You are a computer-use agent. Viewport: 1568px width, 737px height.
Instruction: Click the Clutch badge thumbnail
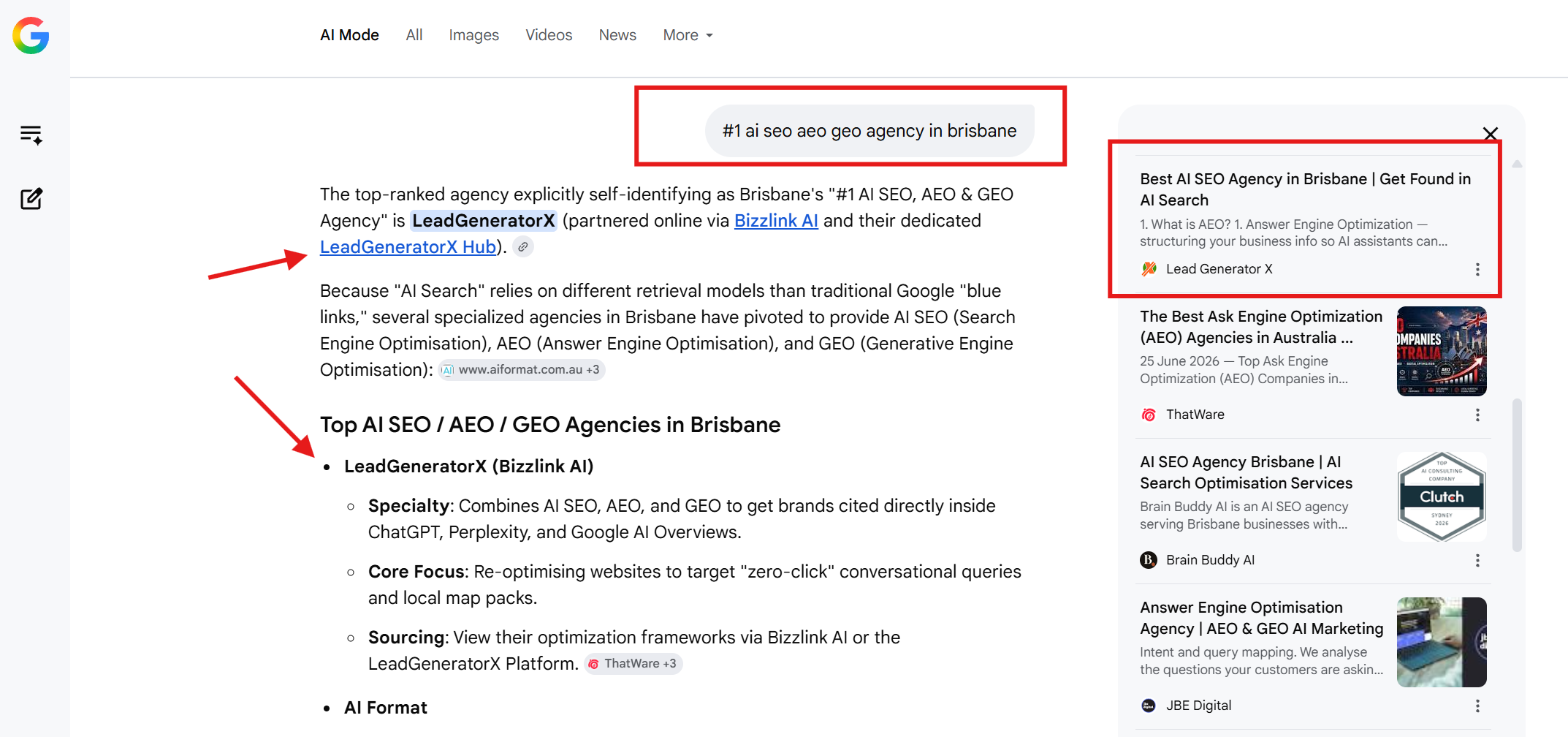pos(1442,496)
